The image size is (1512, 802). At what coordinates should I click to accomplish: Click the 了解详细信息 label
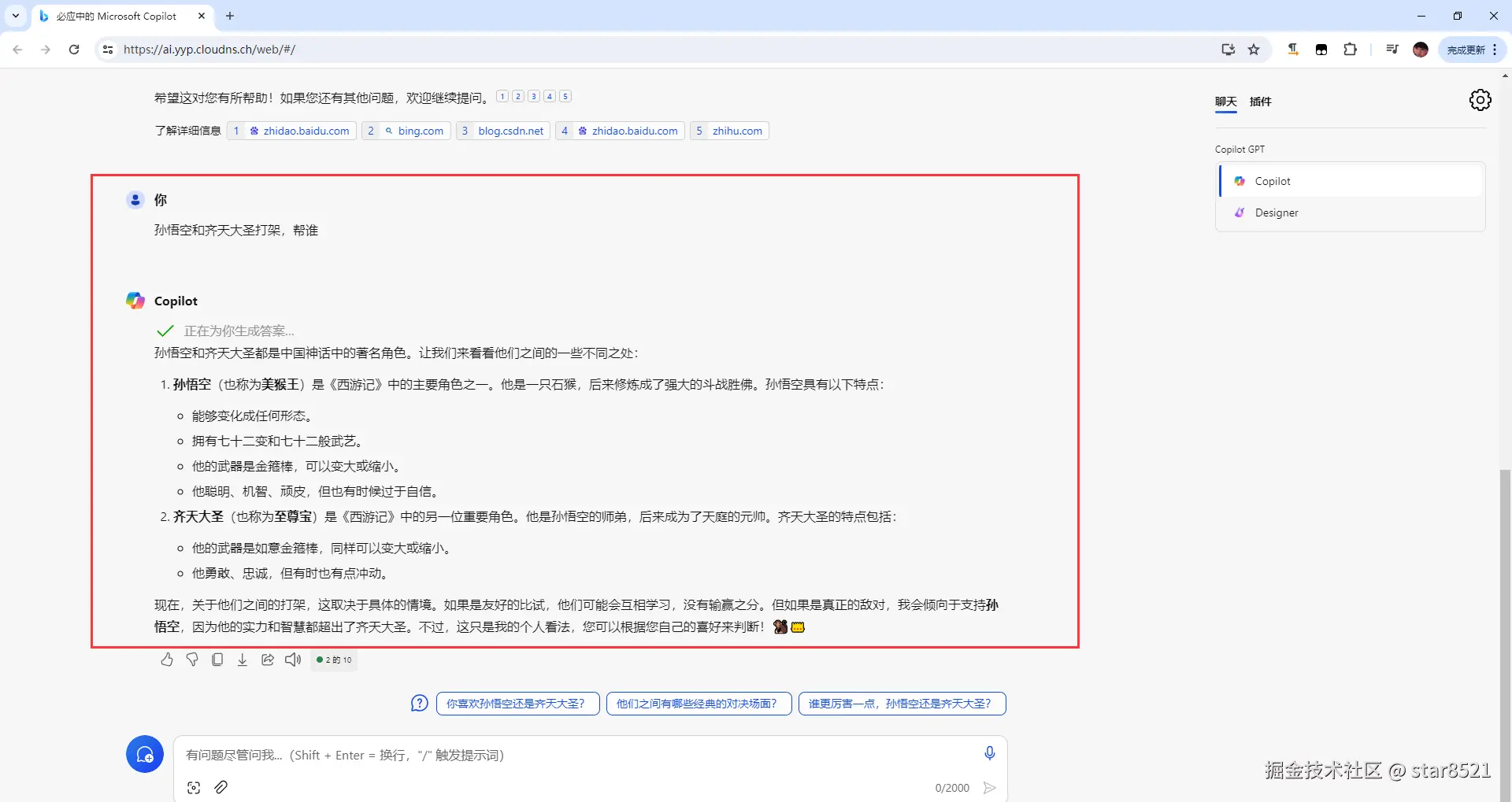click(187, 131)
